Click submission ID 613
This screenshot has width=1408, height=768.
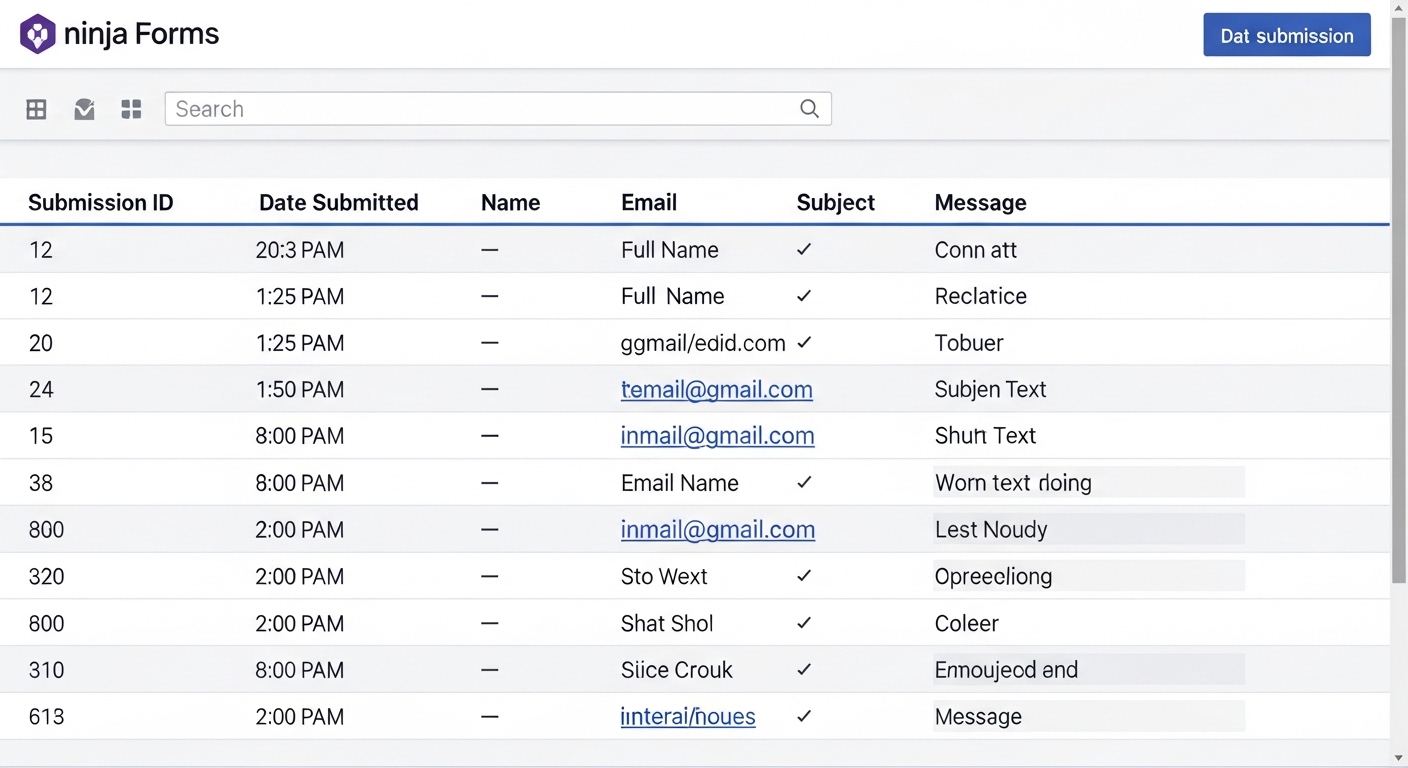(46, 716)
